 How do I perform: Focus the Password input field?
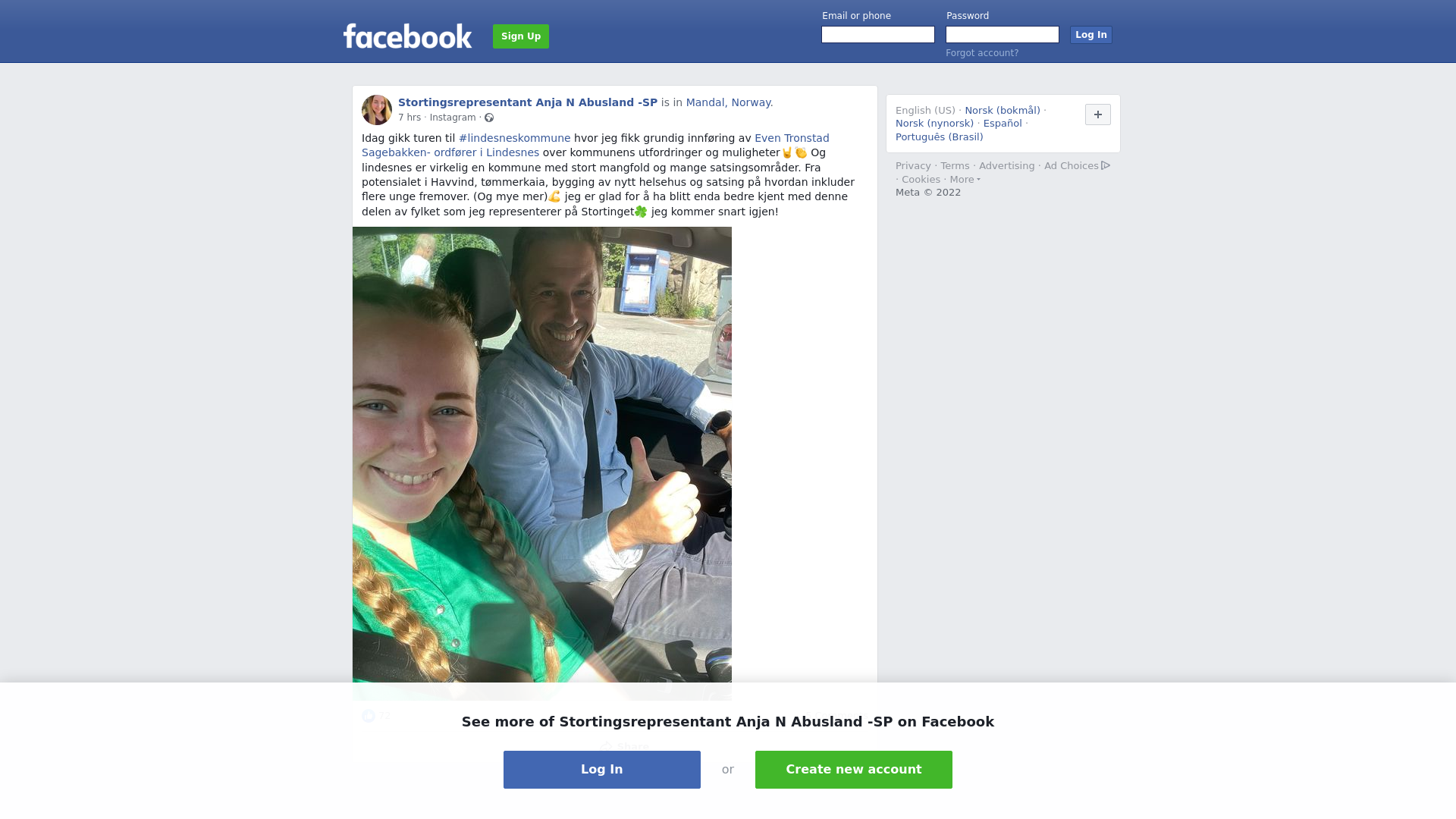pyautogui.click(x=1003, y=35)
